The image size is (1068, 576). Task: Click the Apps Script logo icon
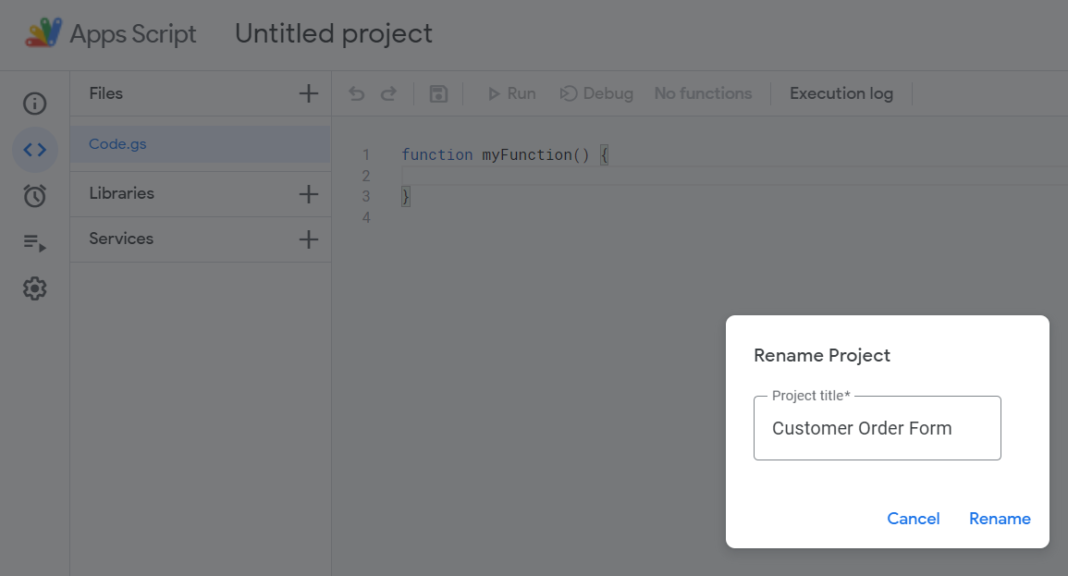[43, 33]
